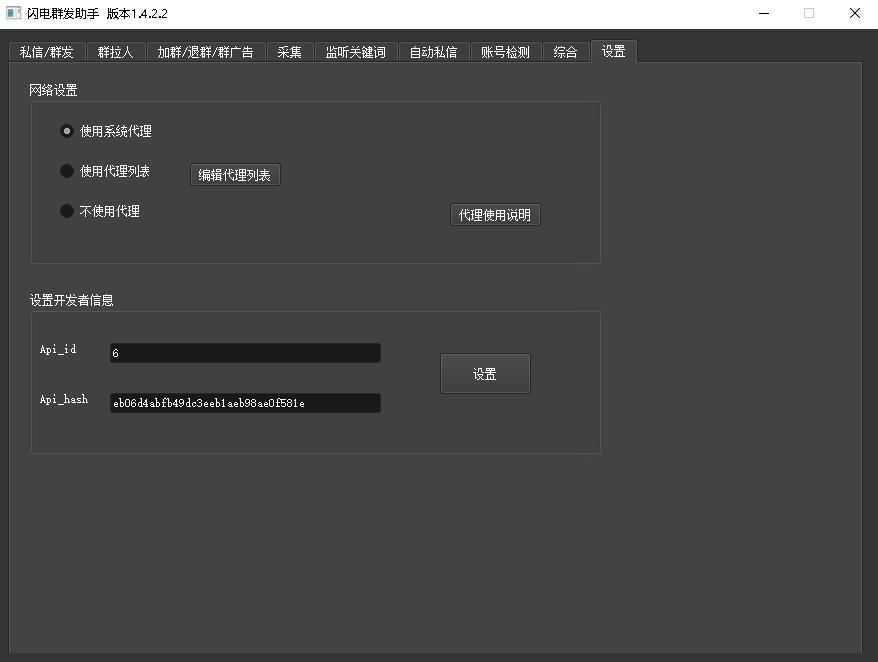Switch to the 群拉人 tab
878x662 pixels.
click(116, 53)
